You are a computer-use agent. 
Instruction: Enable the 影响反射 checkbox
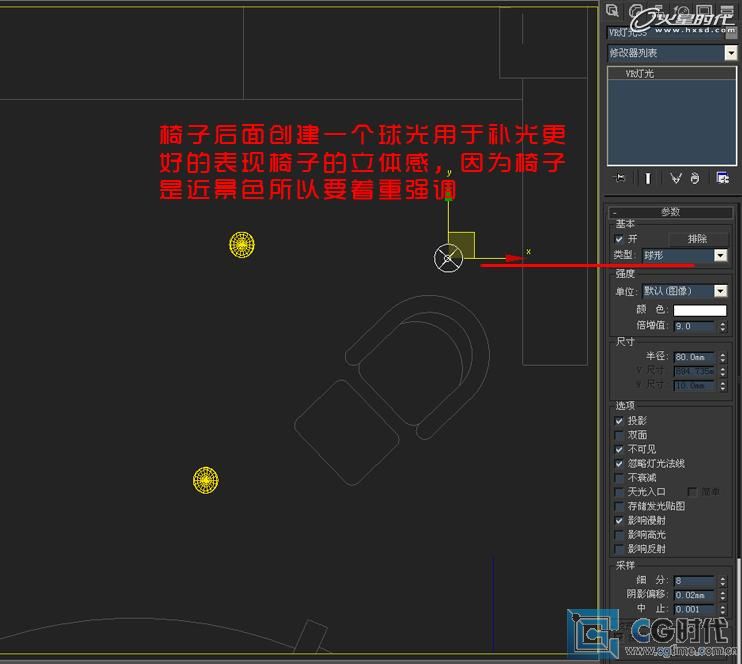click(x=618, y=549)
